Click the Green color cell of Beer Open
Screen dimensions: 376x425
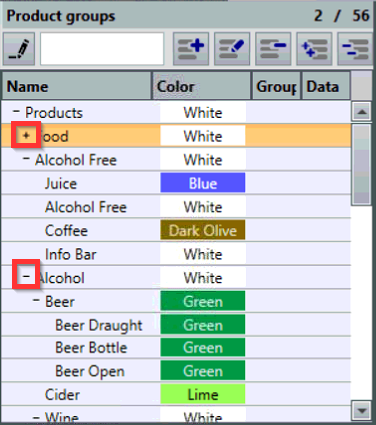click(203, 371)
